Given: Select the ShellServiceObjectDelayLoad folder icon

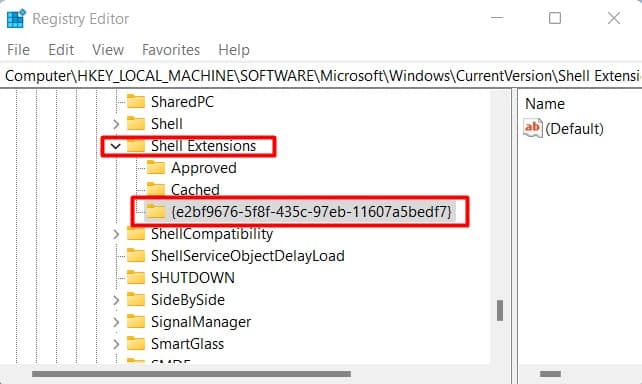Looking at the screenshot, I should 136,256.
